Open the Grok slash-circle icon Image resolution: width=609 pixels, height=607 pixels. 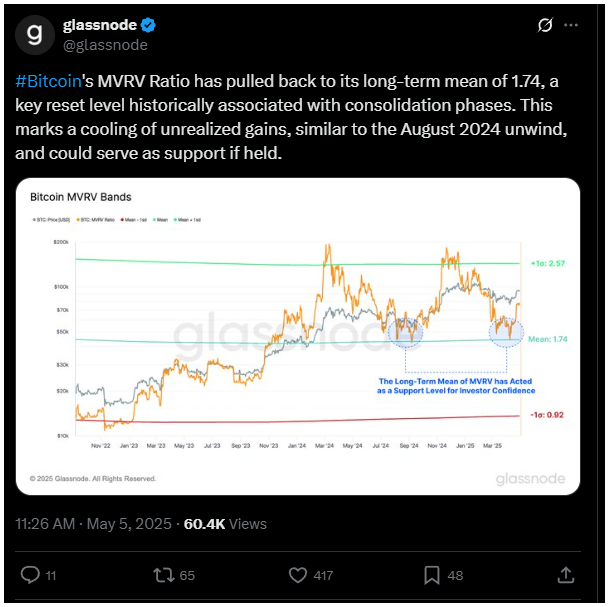click(545, 25)
